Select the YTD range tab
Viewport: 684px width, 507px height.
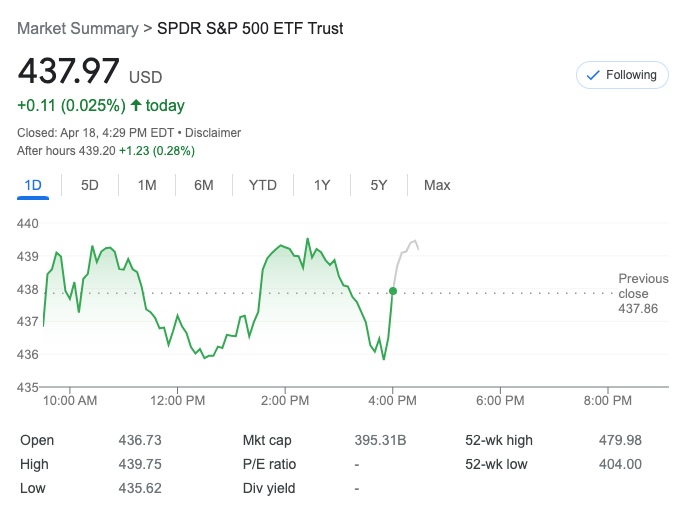coord(263,185)
